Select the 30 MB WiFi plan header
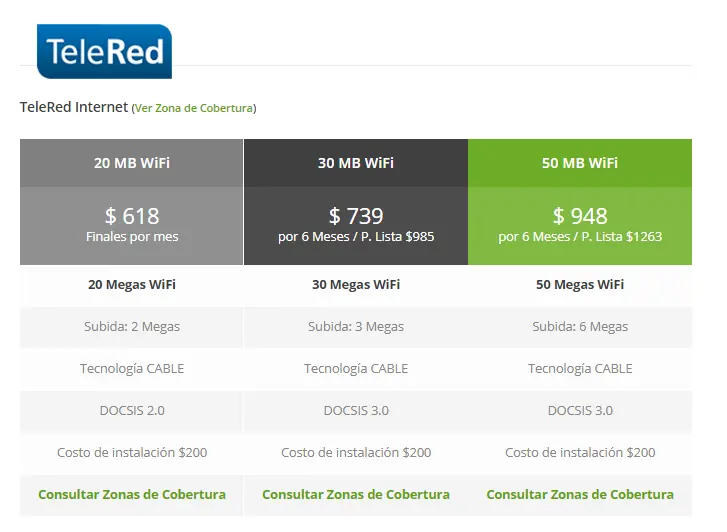 356,163
